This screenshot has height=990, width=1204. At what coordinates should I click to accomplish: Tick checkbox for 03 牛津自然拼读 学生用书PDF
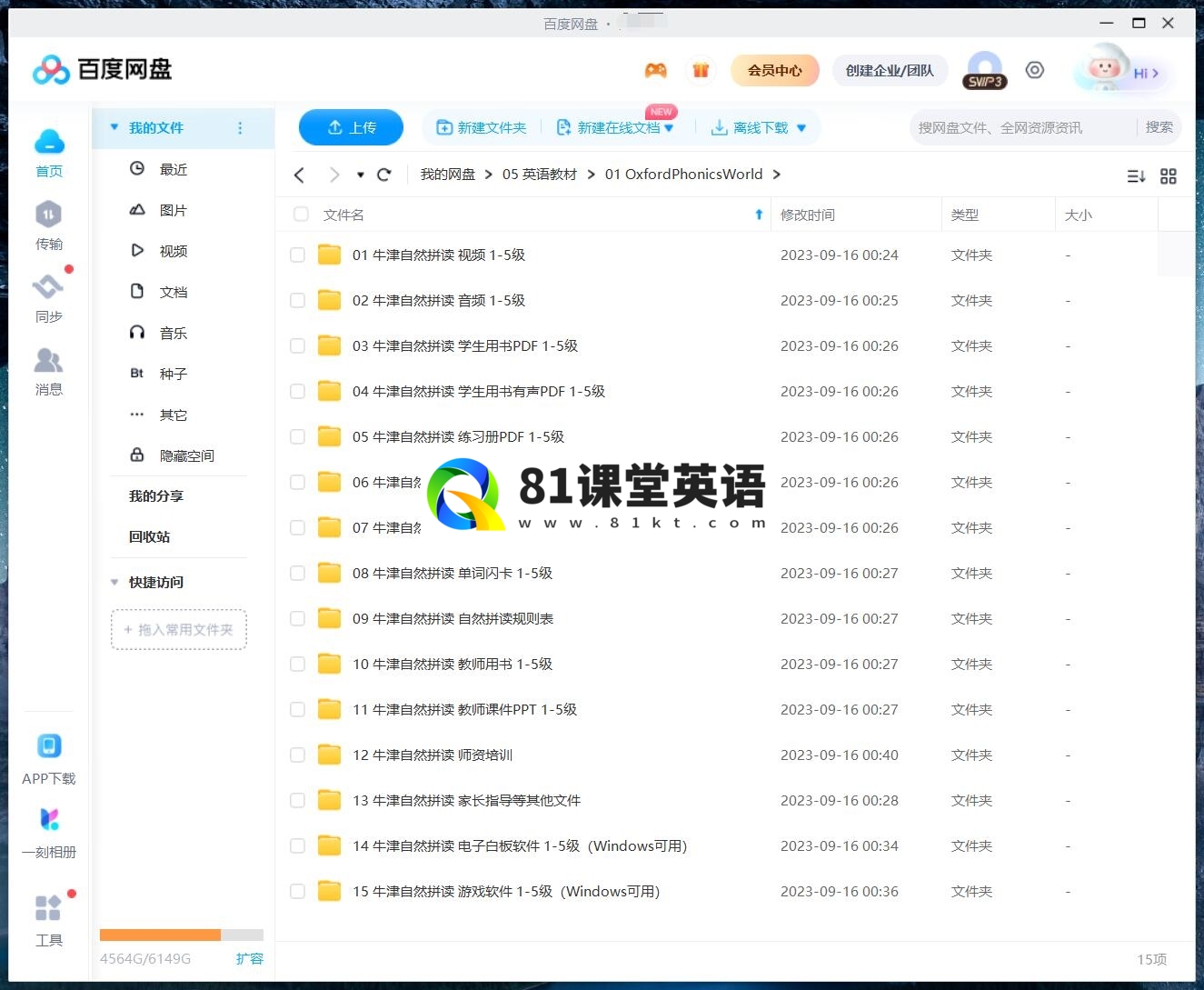tap(297, 346)
